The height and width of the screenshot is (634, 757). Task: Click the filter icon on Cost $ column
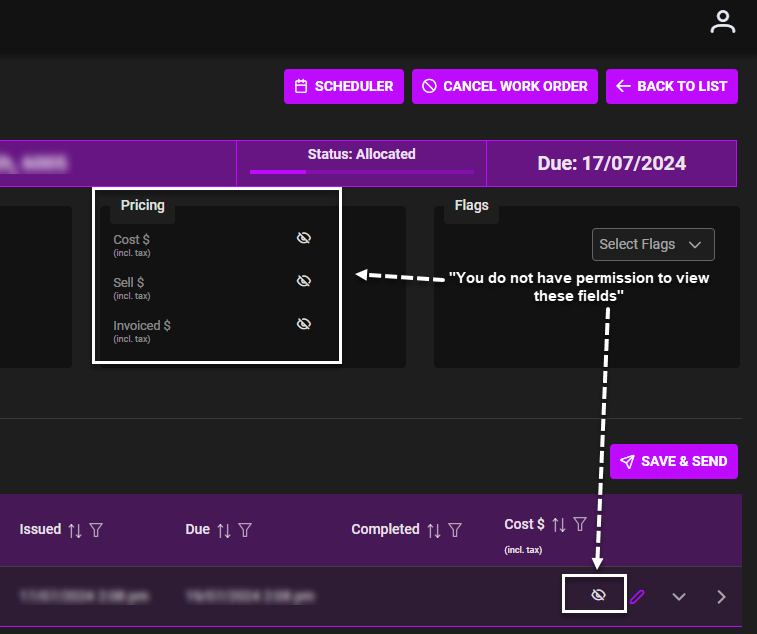pos(580,525)
